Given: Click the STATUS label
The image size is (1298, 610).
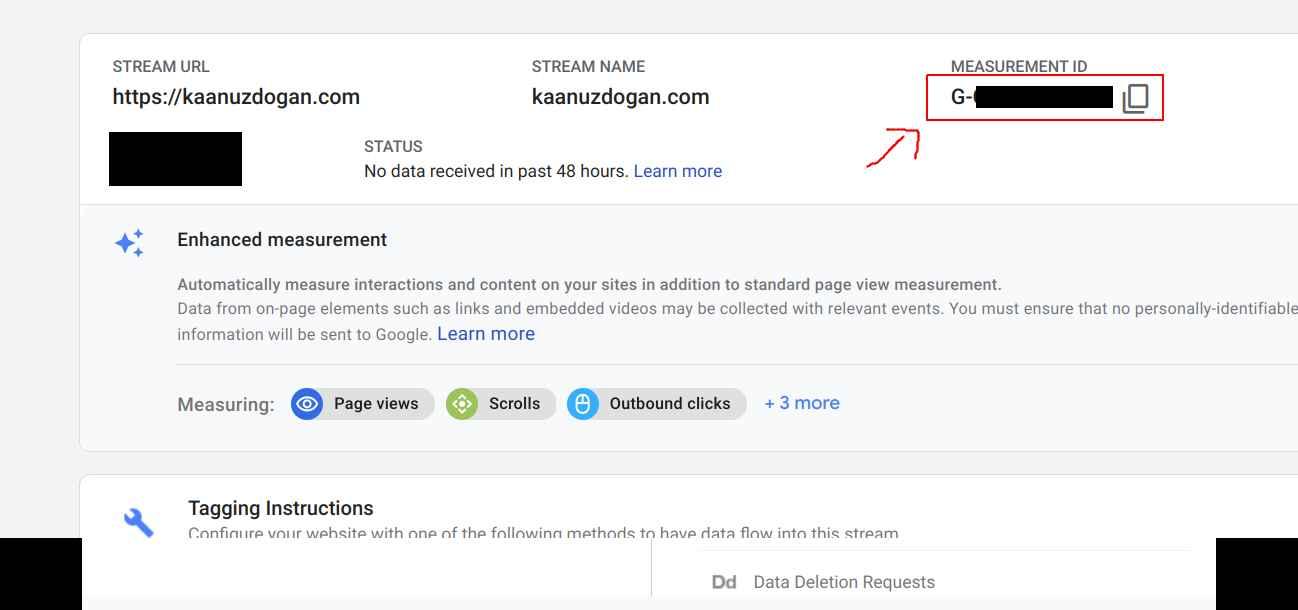Looking at the screenshot, I should coord(393,147).
